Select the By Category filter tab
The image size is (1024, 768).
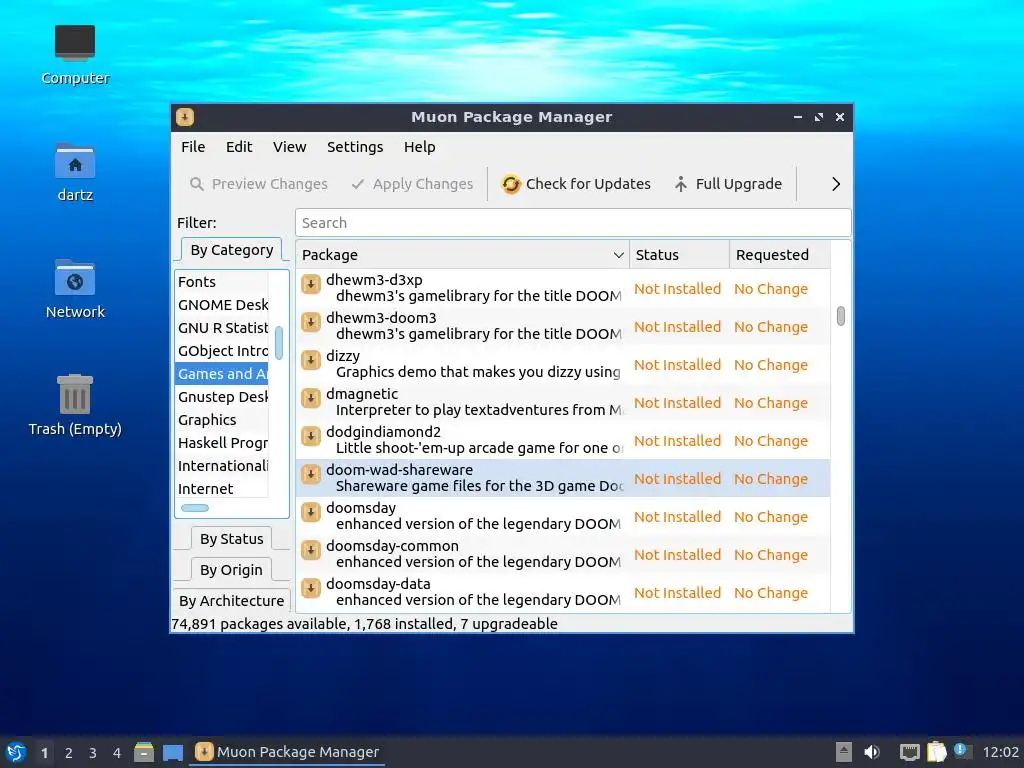[232, 250]
